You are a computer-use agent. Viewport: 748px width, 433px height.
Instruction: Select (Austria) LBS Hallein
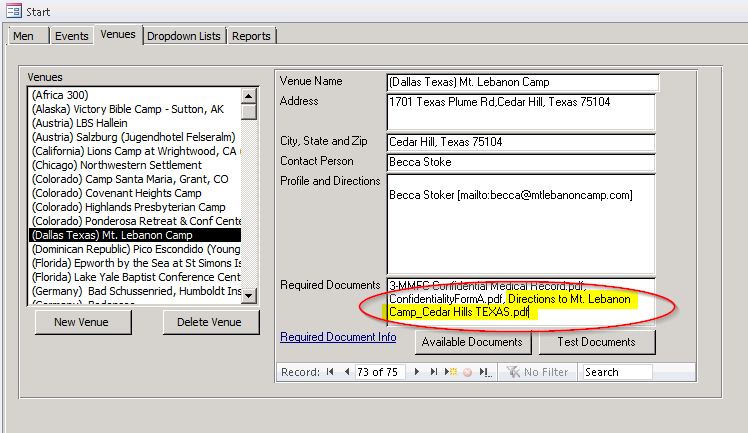pos(135,123)
